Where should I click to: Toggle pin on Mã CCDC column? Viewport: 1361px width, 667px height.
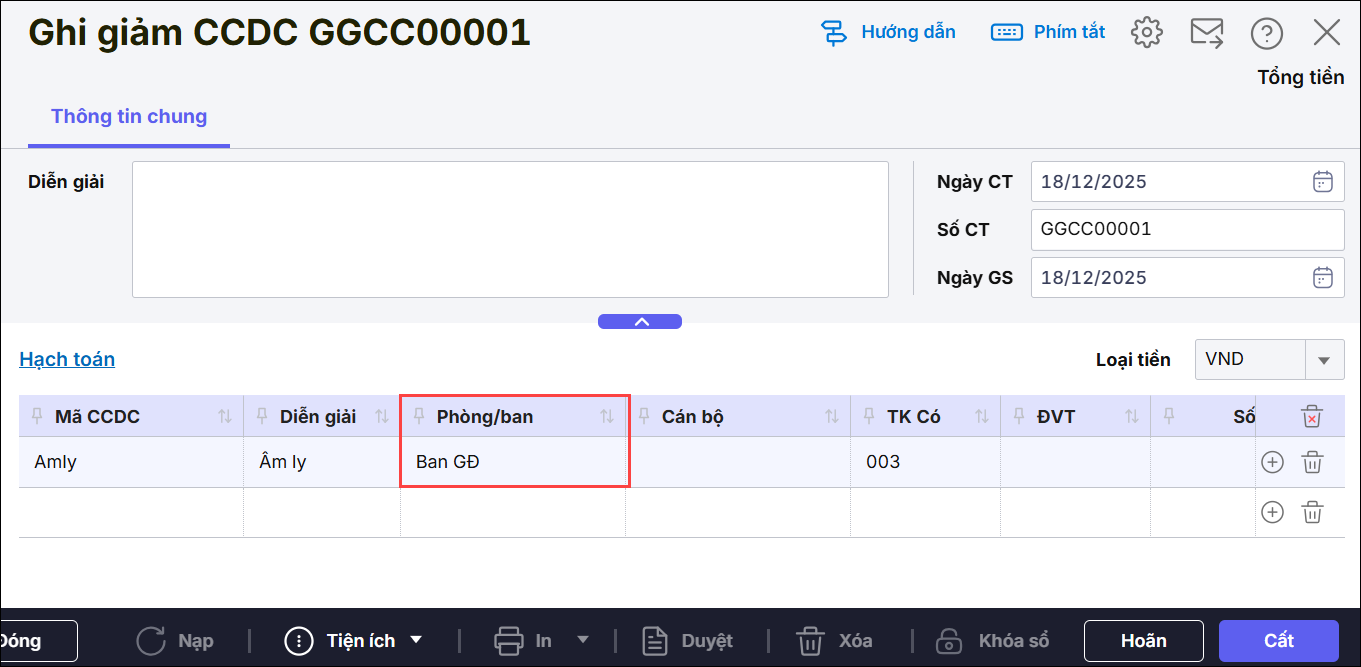[x=38, y=416]
